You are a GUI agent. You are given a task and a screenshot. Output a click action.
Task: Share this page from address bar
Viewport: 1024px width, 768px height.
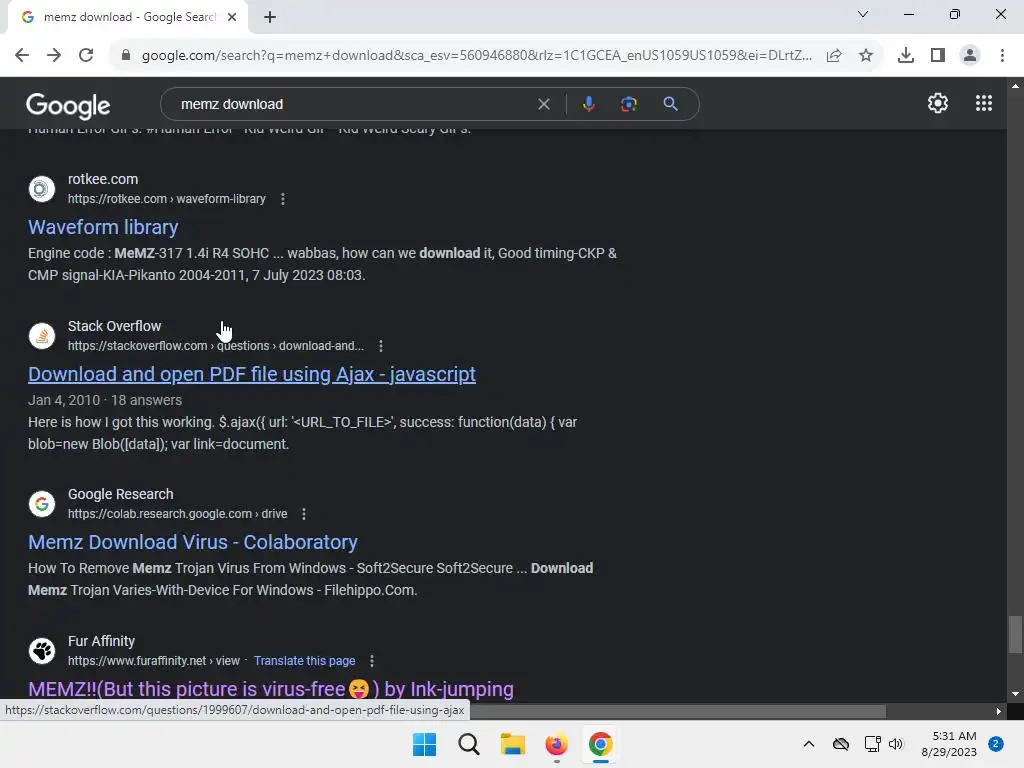834,56
